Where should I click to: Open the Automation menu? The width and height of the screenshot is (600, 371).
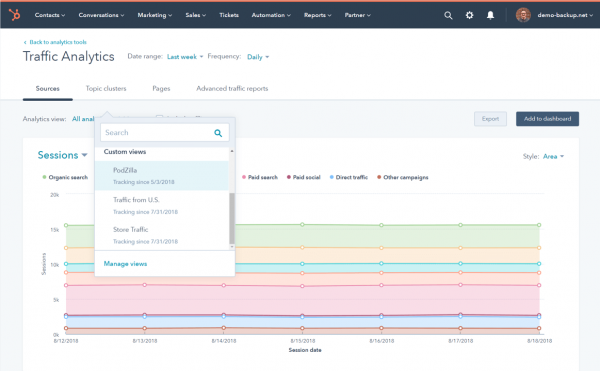271,15
